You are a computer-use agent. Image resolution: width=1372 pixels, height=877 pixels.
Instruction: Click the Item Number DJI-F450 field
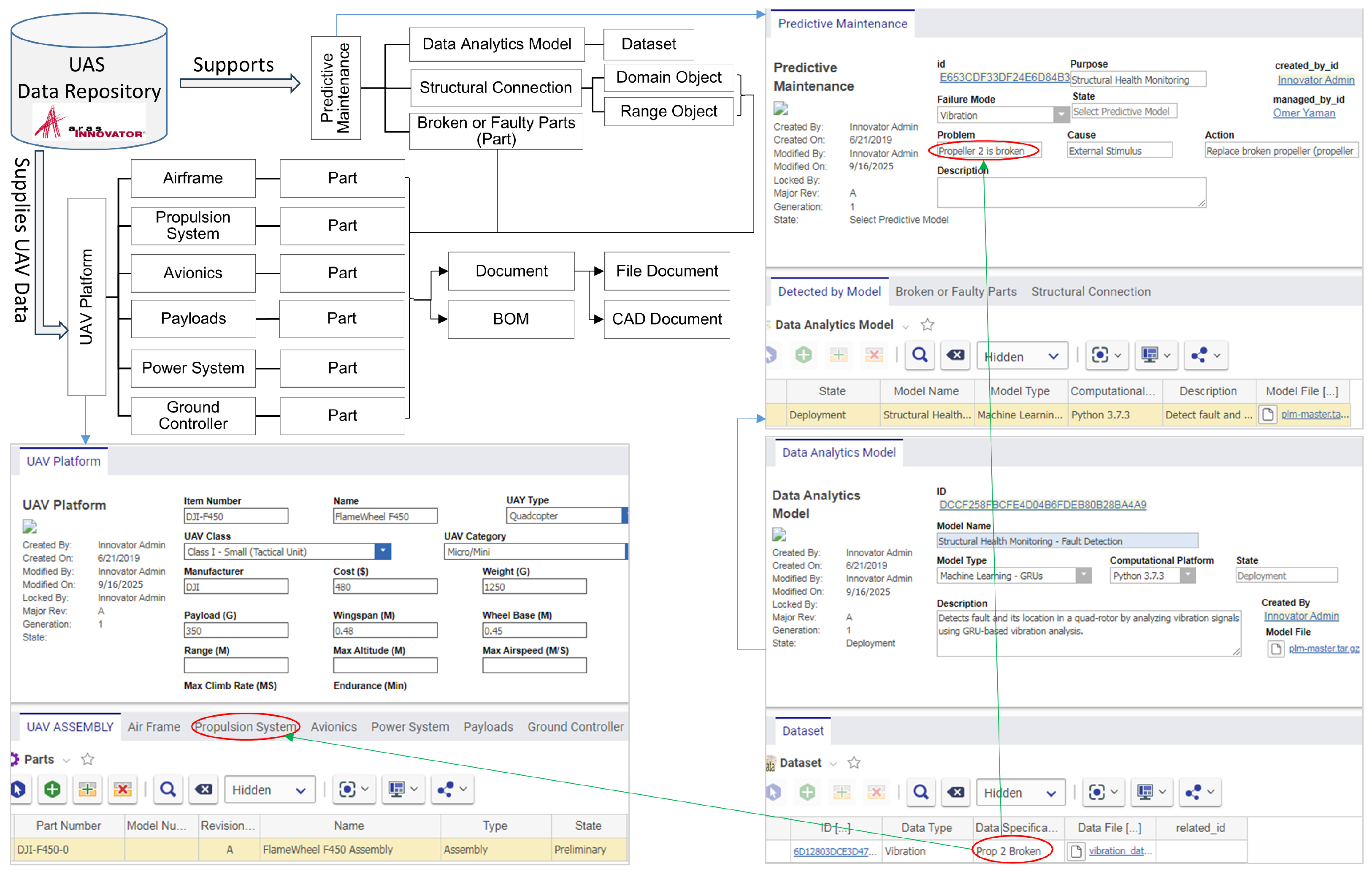click(235, 516)
